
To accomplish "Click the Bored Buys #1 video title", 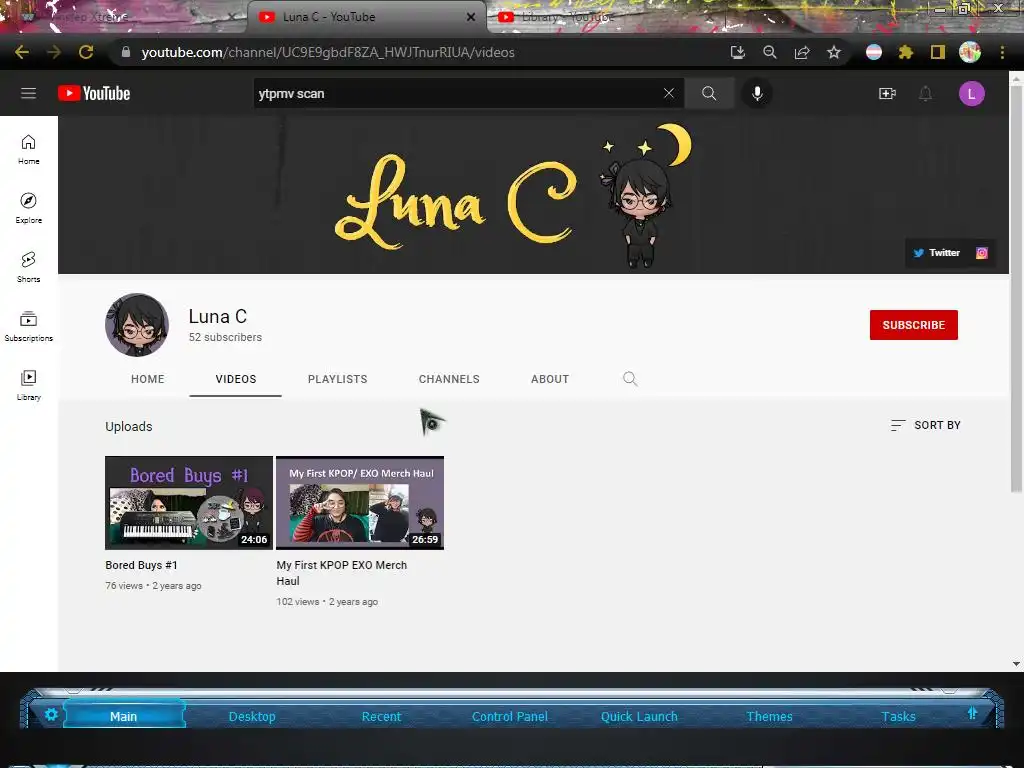I will click(x=141, y=566).
